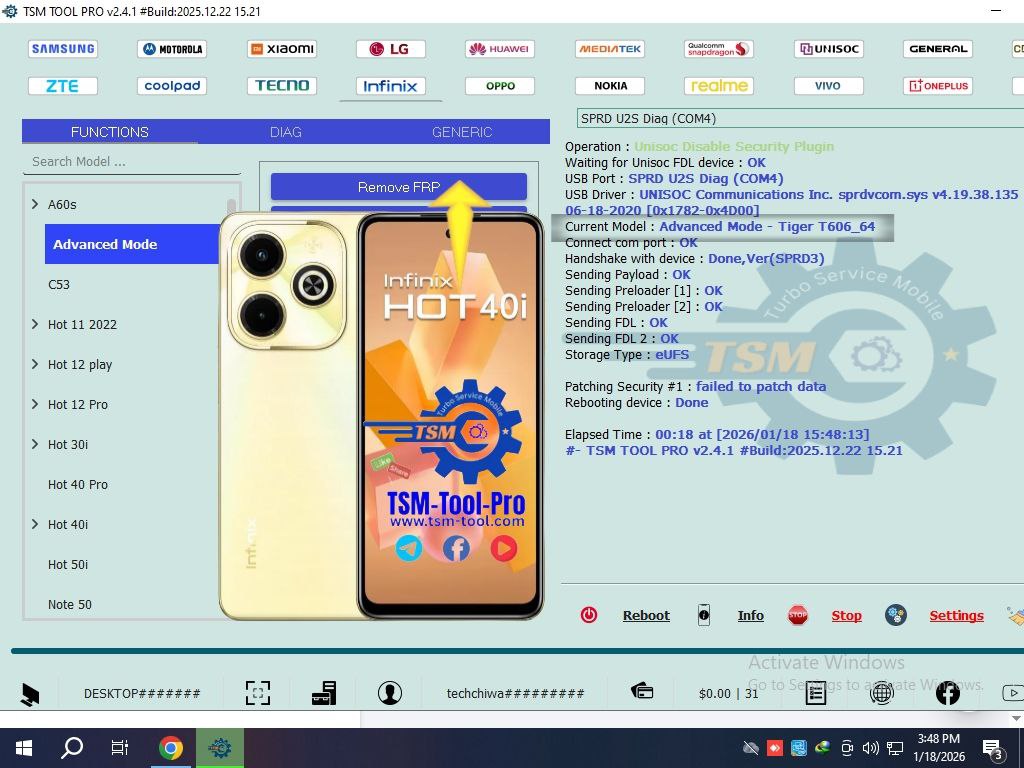Select the Vivo brand button
Screen dimensions: 1024x768
tap(829, 86)
